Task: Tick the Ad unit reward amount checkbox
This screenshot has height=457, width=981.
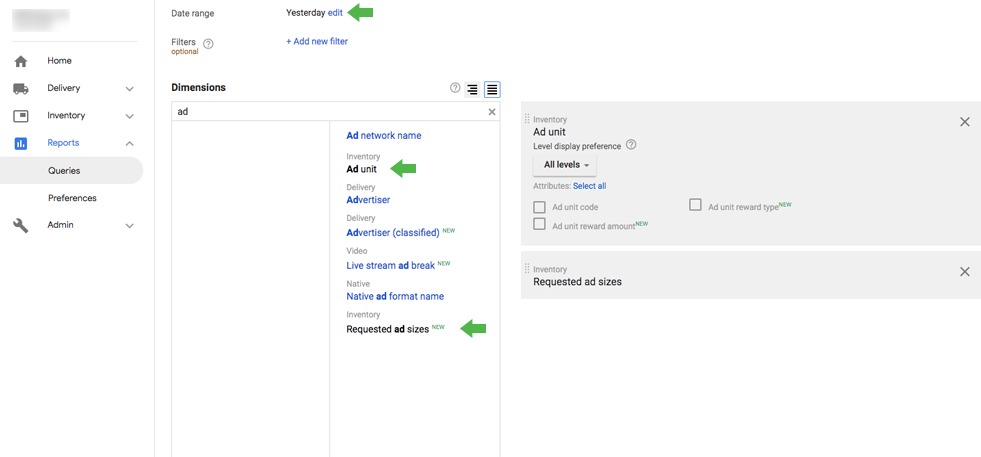Action: pyautogui.click(x=540, y=225)
